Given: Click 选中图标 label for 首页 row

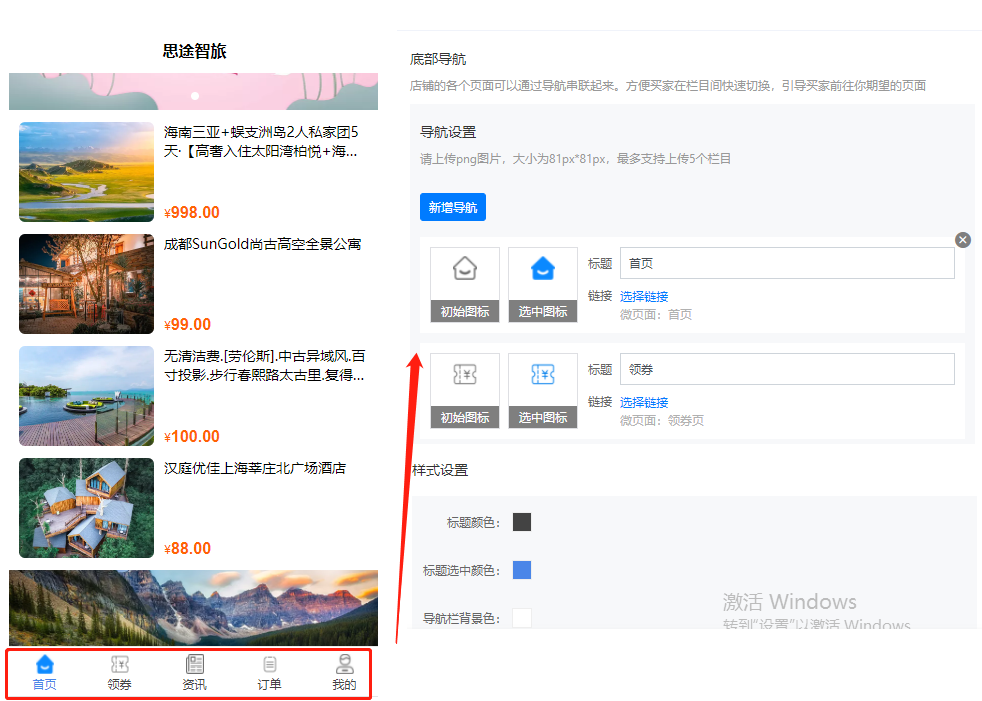Looking at the screenshot, I should pos(543,311).
